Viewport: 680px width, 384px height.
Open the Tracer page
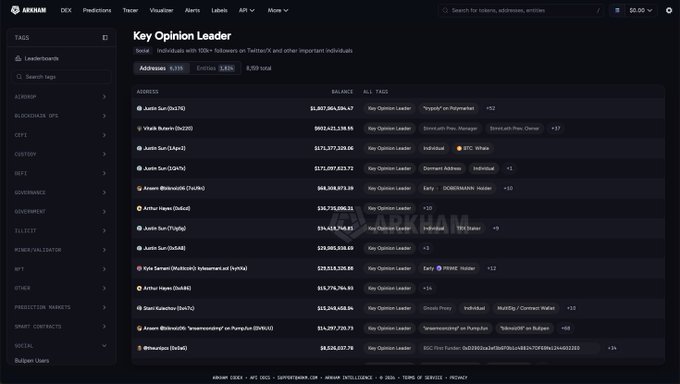[130, 10]
